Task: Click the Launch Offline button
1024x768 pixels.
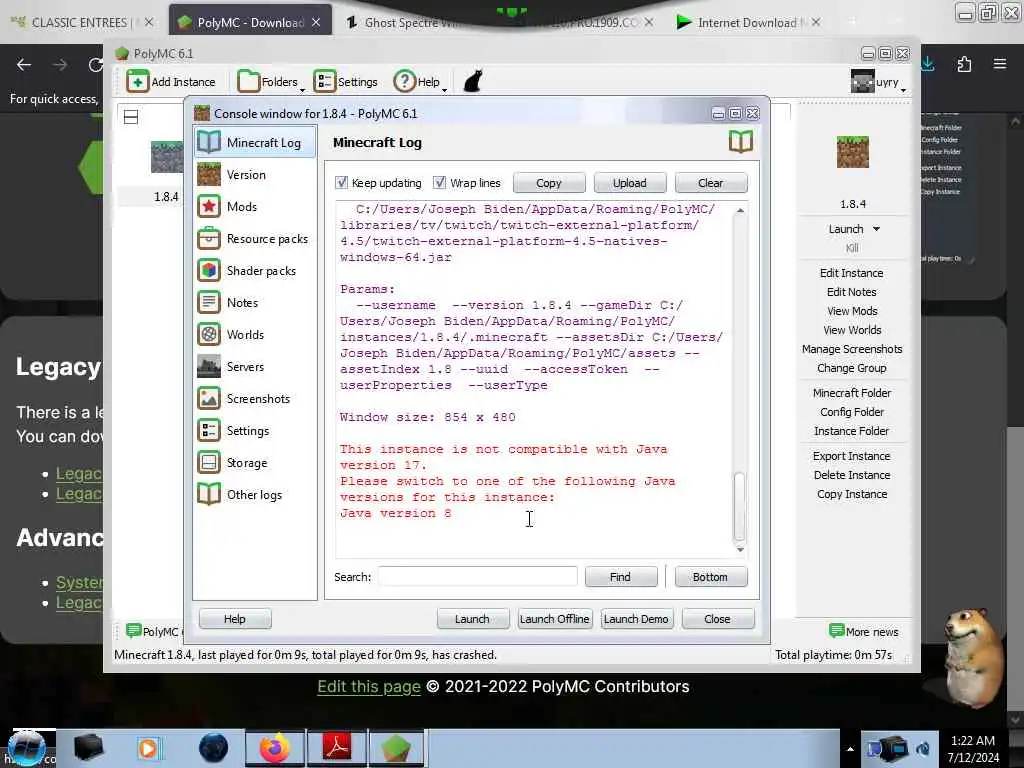Action: click(x=554, y=618)
